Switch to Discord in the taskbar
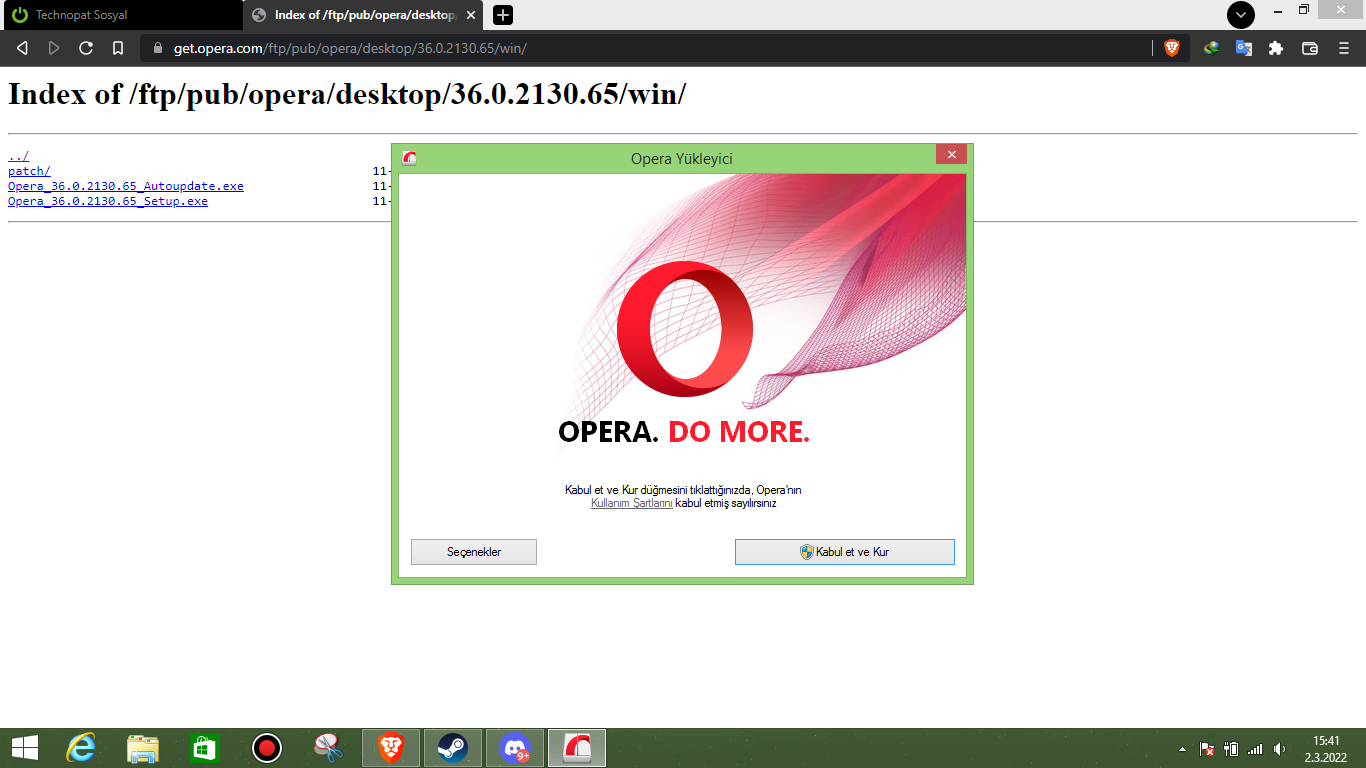The height and width of the screenshot is (768, 1366). click(515, 748)
